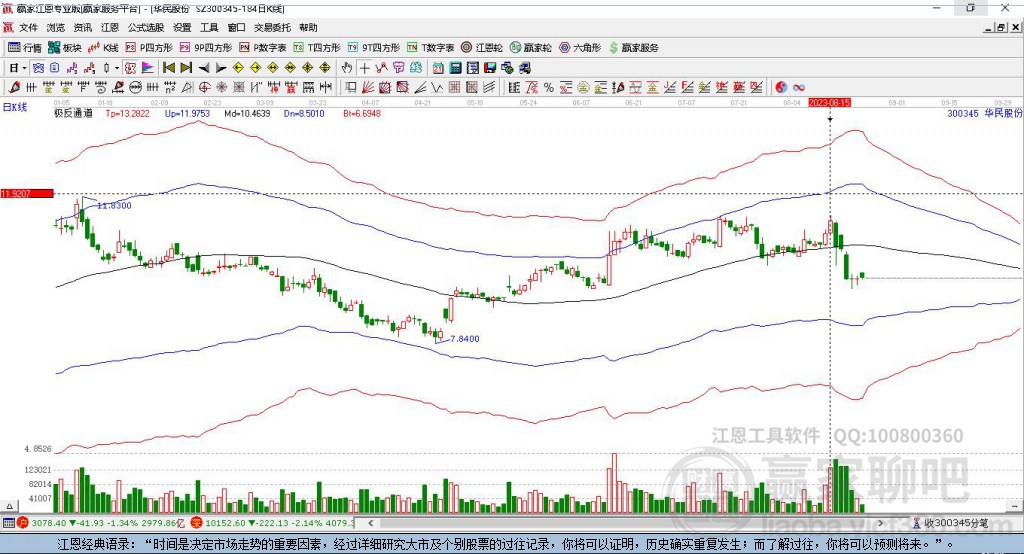Jump to the last bar icon
This screenshot has width=1024, height=554.
[186, 68]
